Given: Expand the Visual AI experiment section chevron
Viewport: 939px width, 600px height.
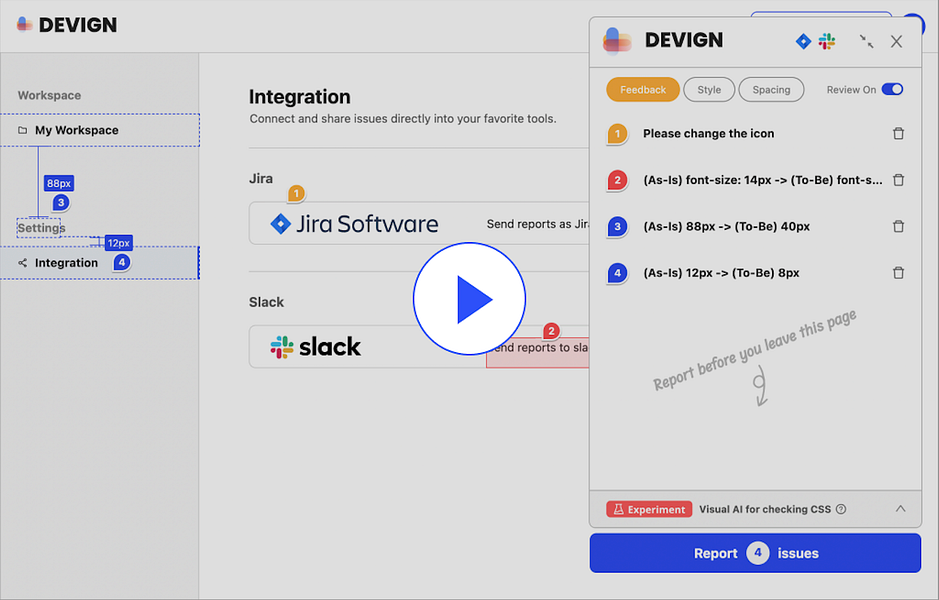Looking at the screenshot, I should coord(900,509).
